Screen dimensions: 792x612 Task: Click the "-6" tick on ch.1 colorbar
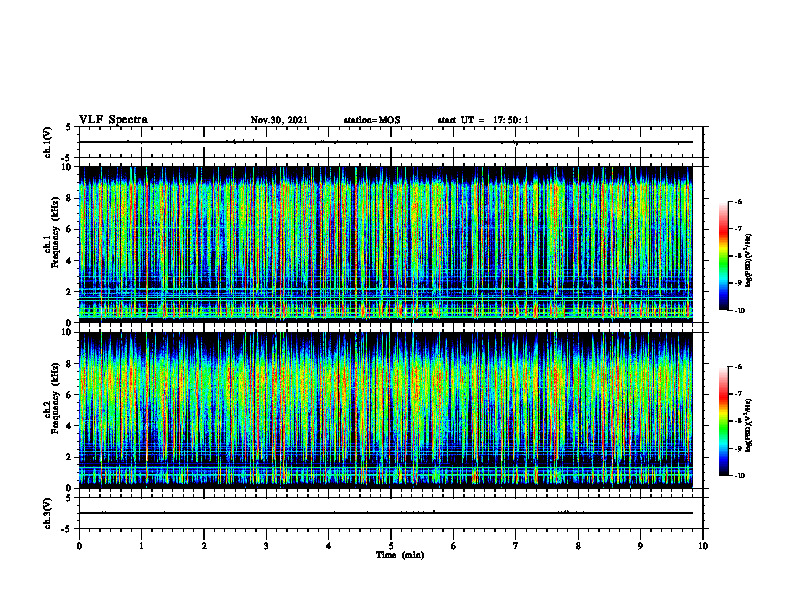pyautogui.click(x=738, y=201)
